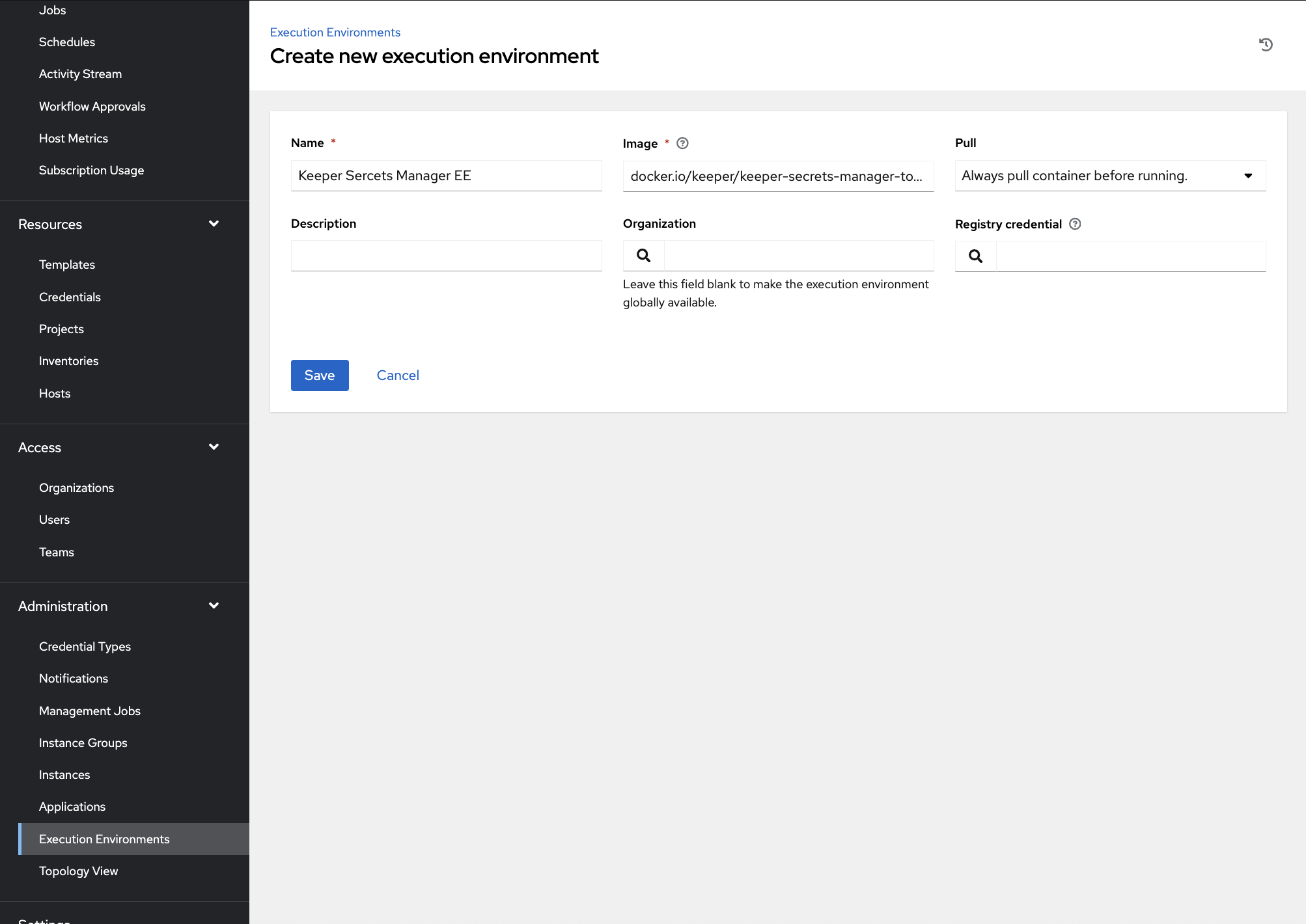1306x924 pixels.
Task: Save the new execution environment
Action: point(319,375)
